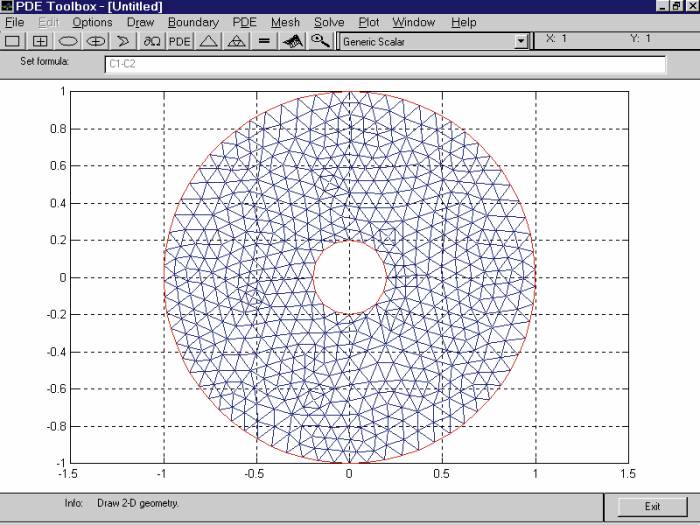Open the 3-D plot selection icon
Screen dimensions: 700x525
coord(292,41)
